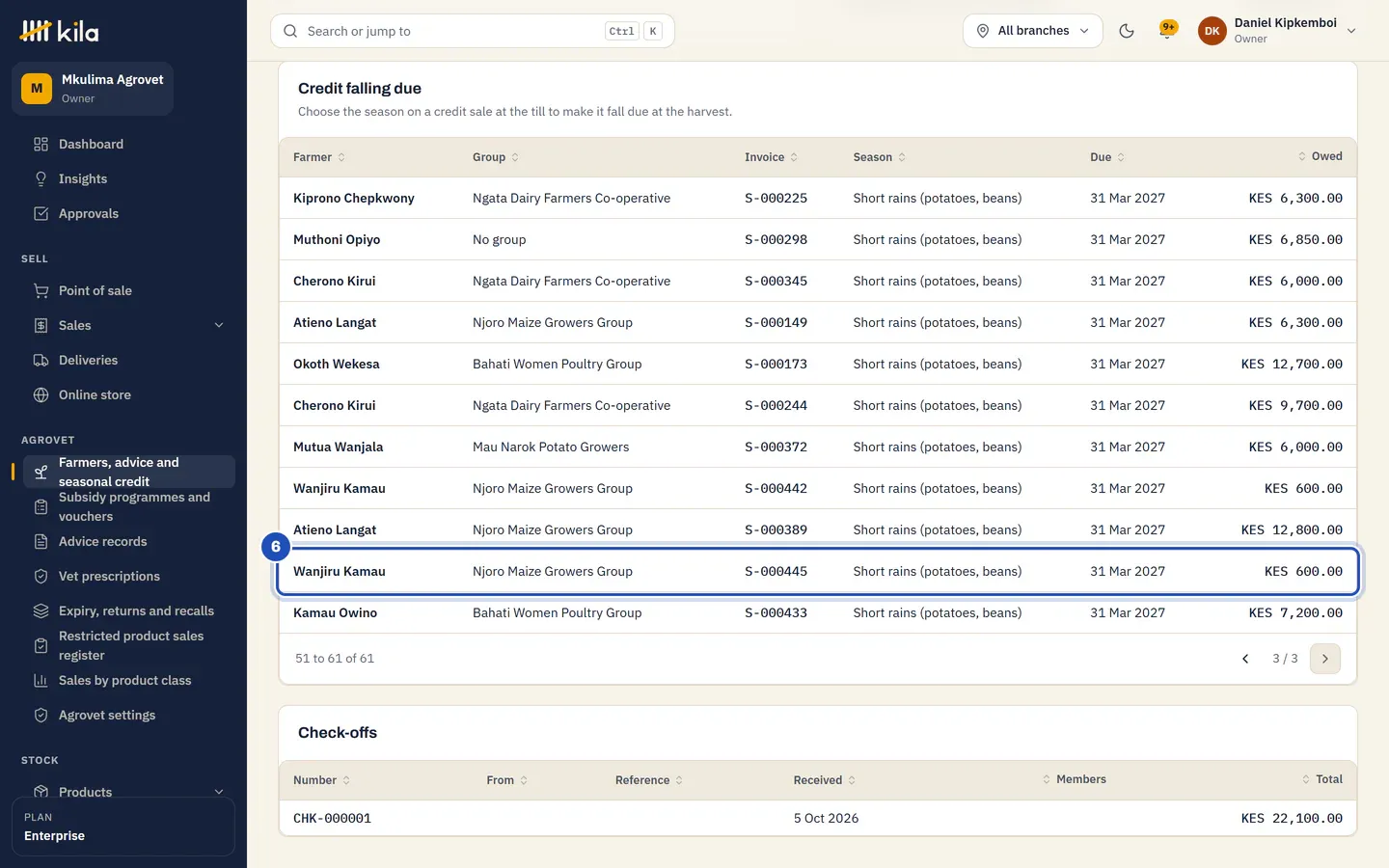Click the Deliveries truck icon
The height and width of the screenshot is (868, 1389).
pos(41,361)
